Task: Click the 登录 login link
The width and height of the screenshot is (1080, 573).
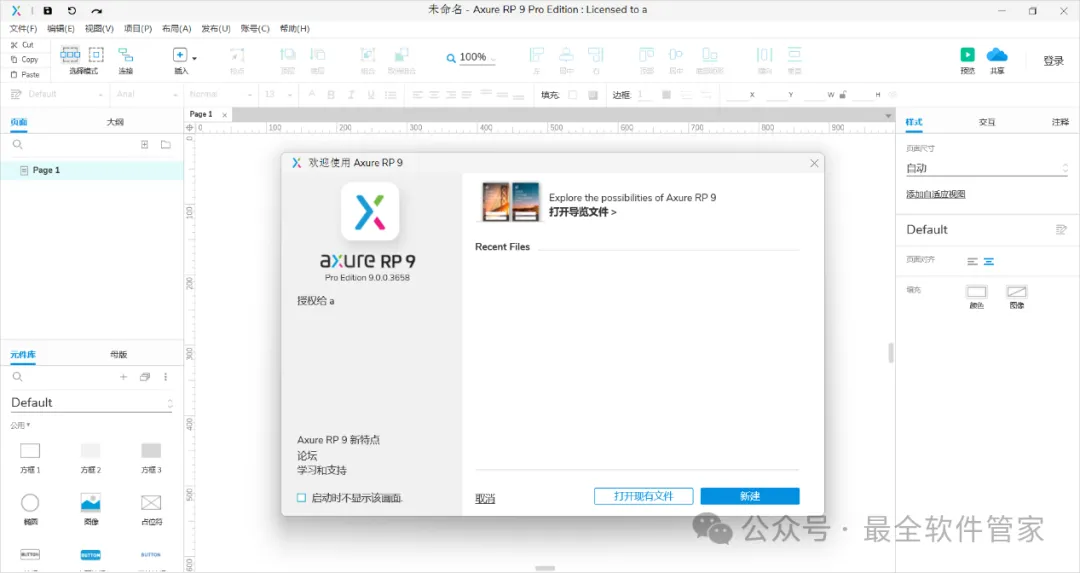Action: coord(1053,61)
